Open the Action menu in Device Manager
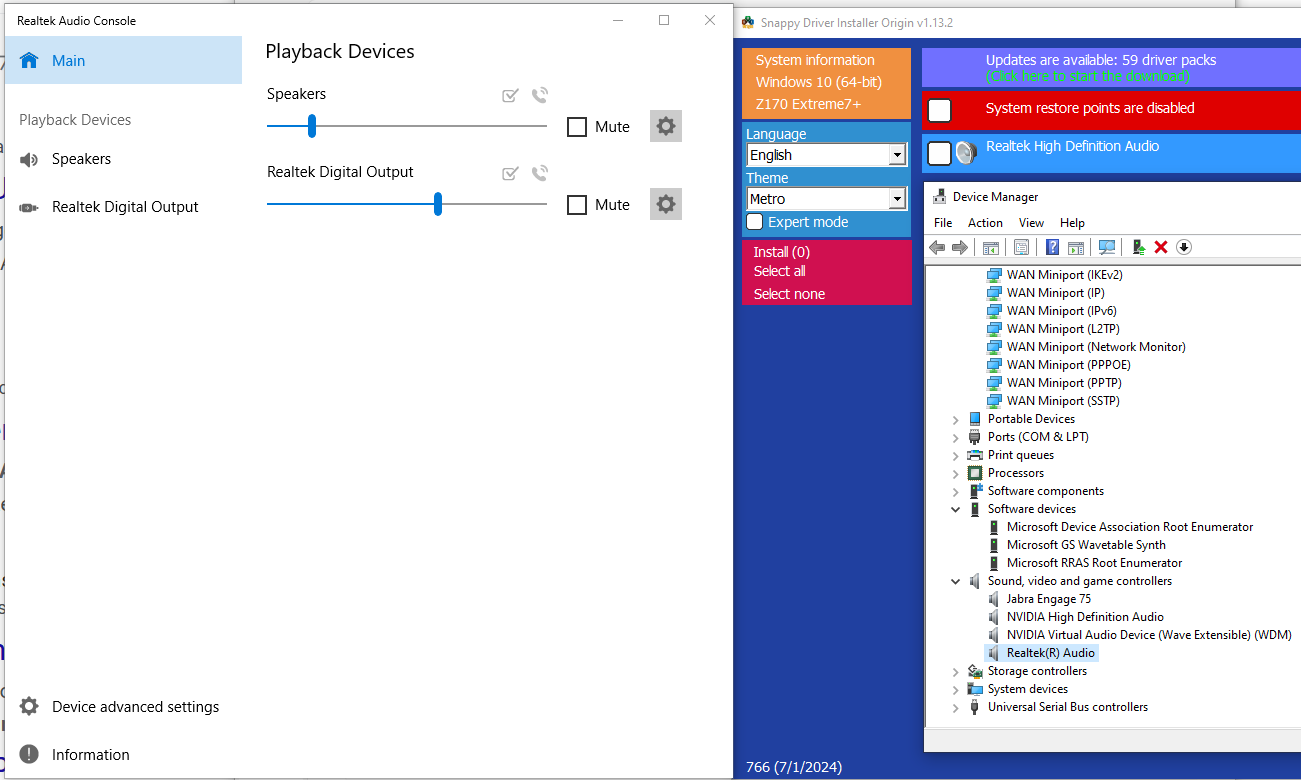Screen dimensions: 1301x780 984,223
